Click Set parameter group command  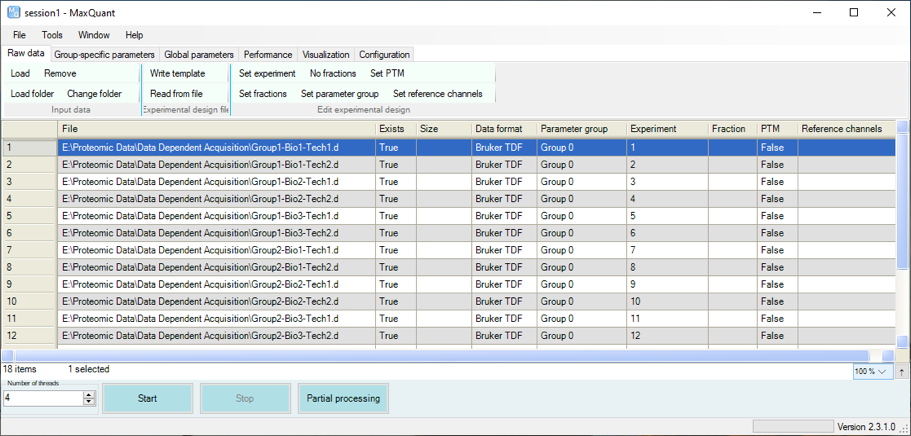(x=339, y=94)
